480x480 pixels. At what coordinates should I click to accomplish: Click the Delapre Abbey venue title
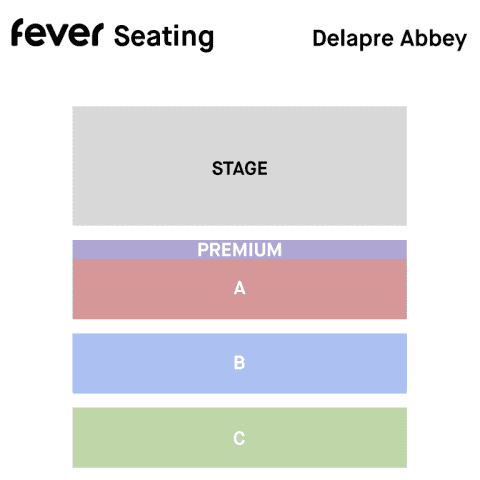pyautogui.click(x=390, y=39)
